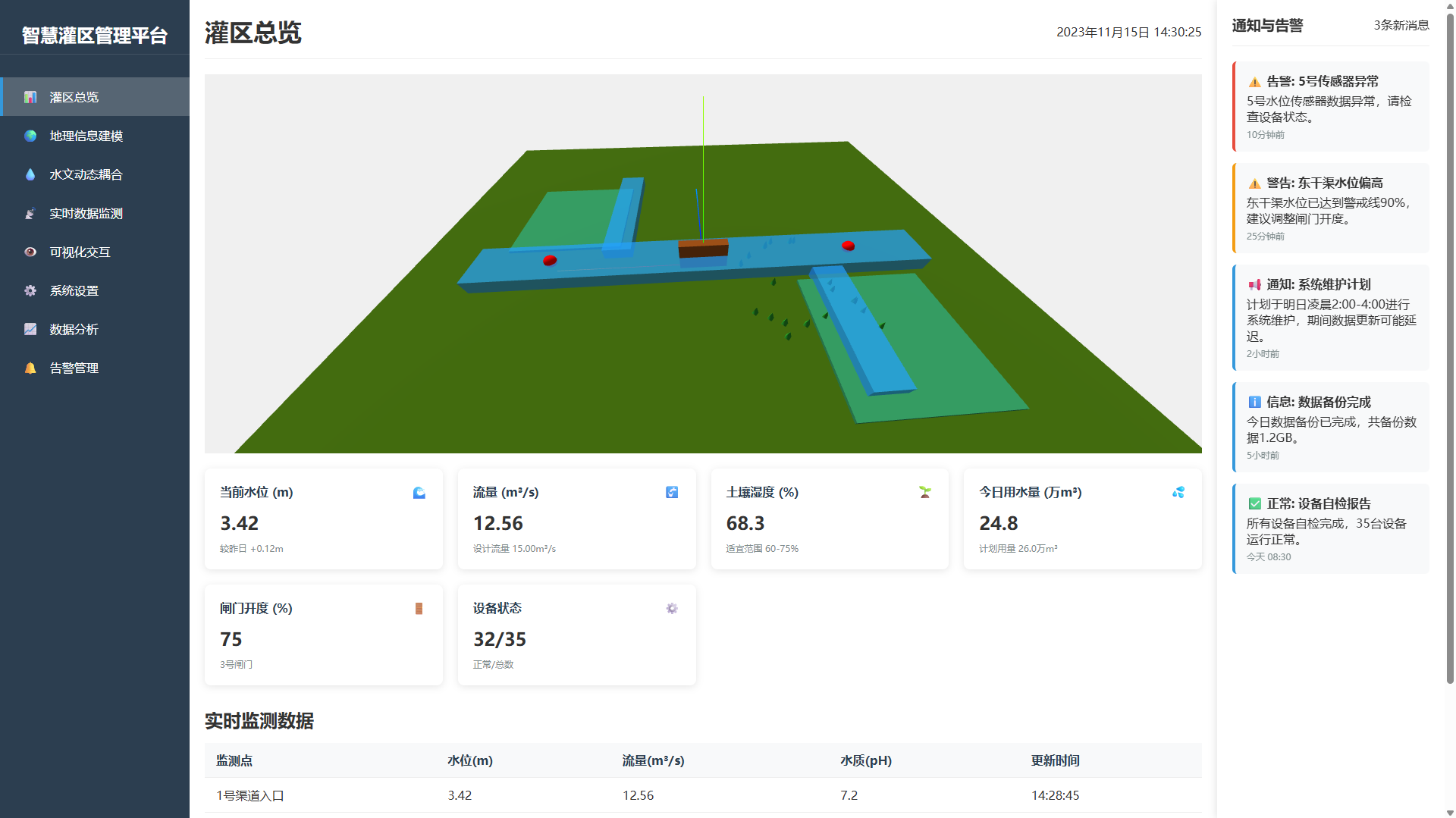
Task: Click the warning icon on sensor 5 alarm
Action: (1254, 82)
